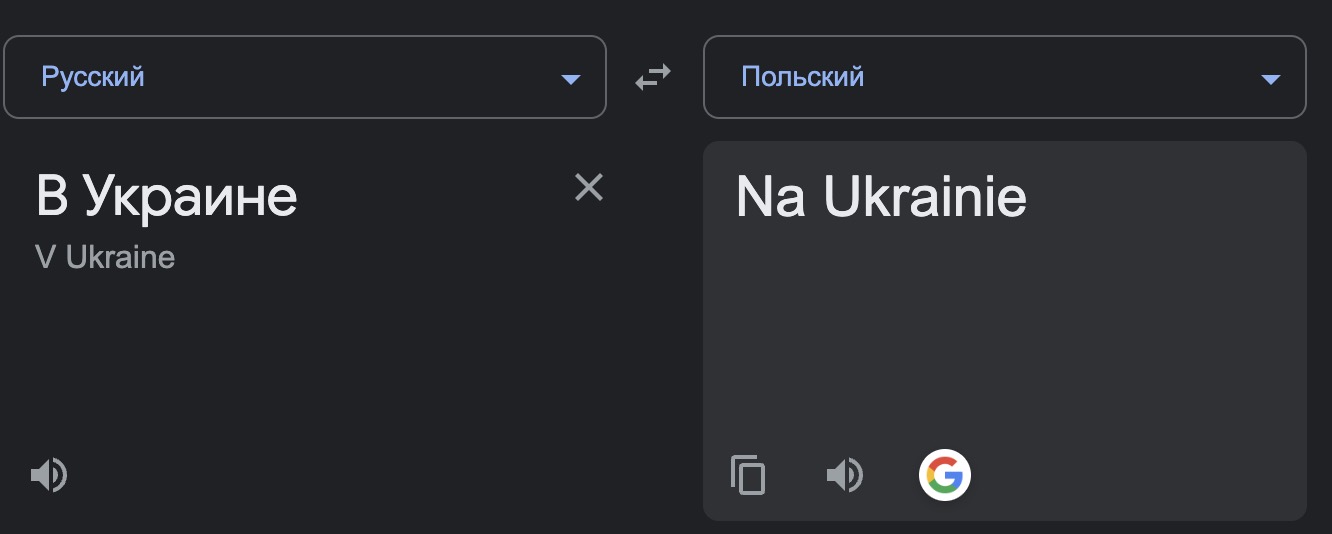
Task: Click the blank space below V Ukraine
Action: [x=300, y=360]
